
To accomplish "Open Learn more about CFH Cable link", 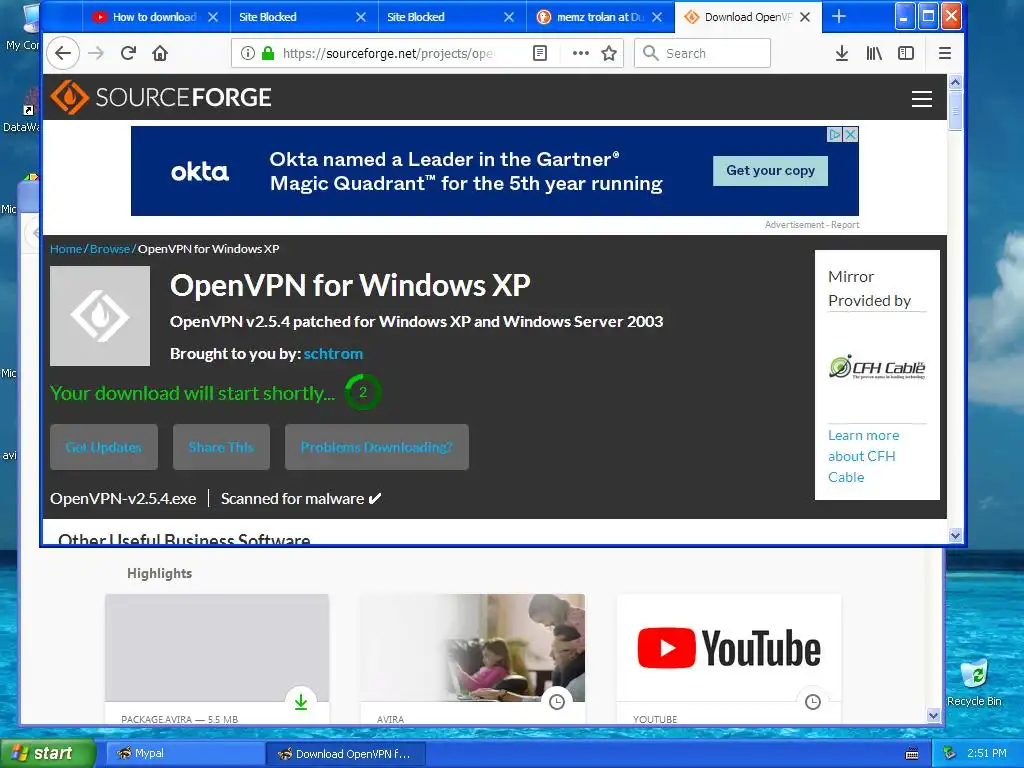I will (863, 456).
